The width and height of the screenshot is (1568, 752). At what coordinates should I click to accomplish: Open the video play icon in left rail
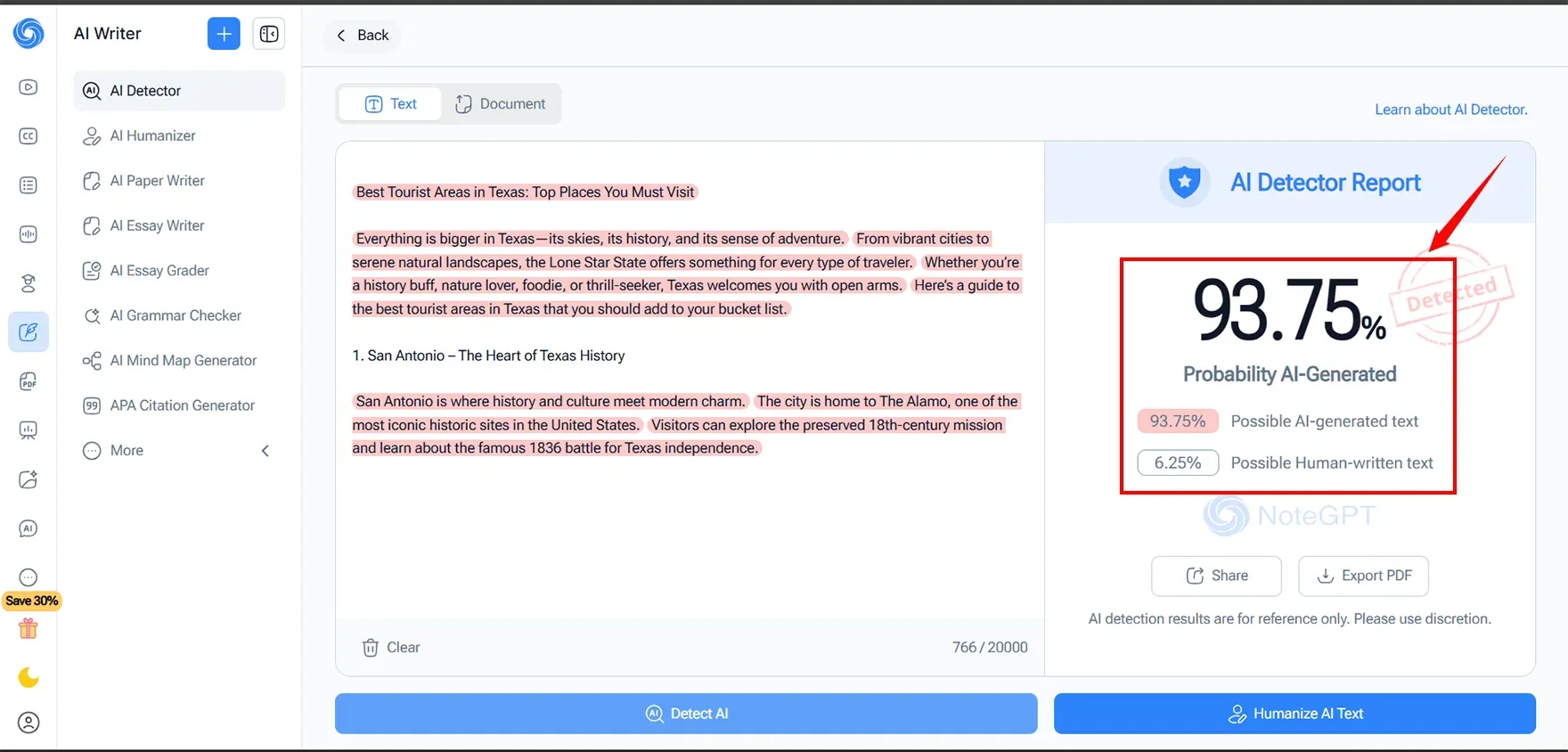[x=29, y=87]
